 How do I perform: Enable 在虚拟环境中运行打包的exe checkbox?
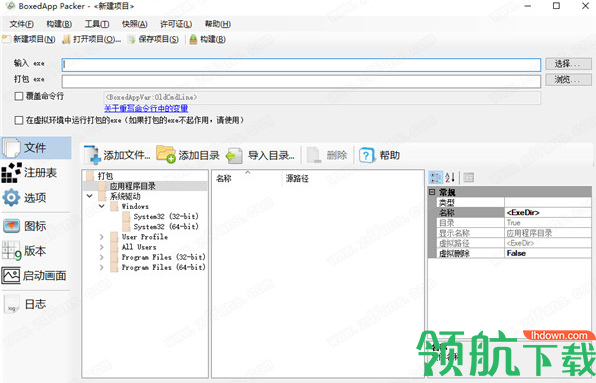(19, 120)
